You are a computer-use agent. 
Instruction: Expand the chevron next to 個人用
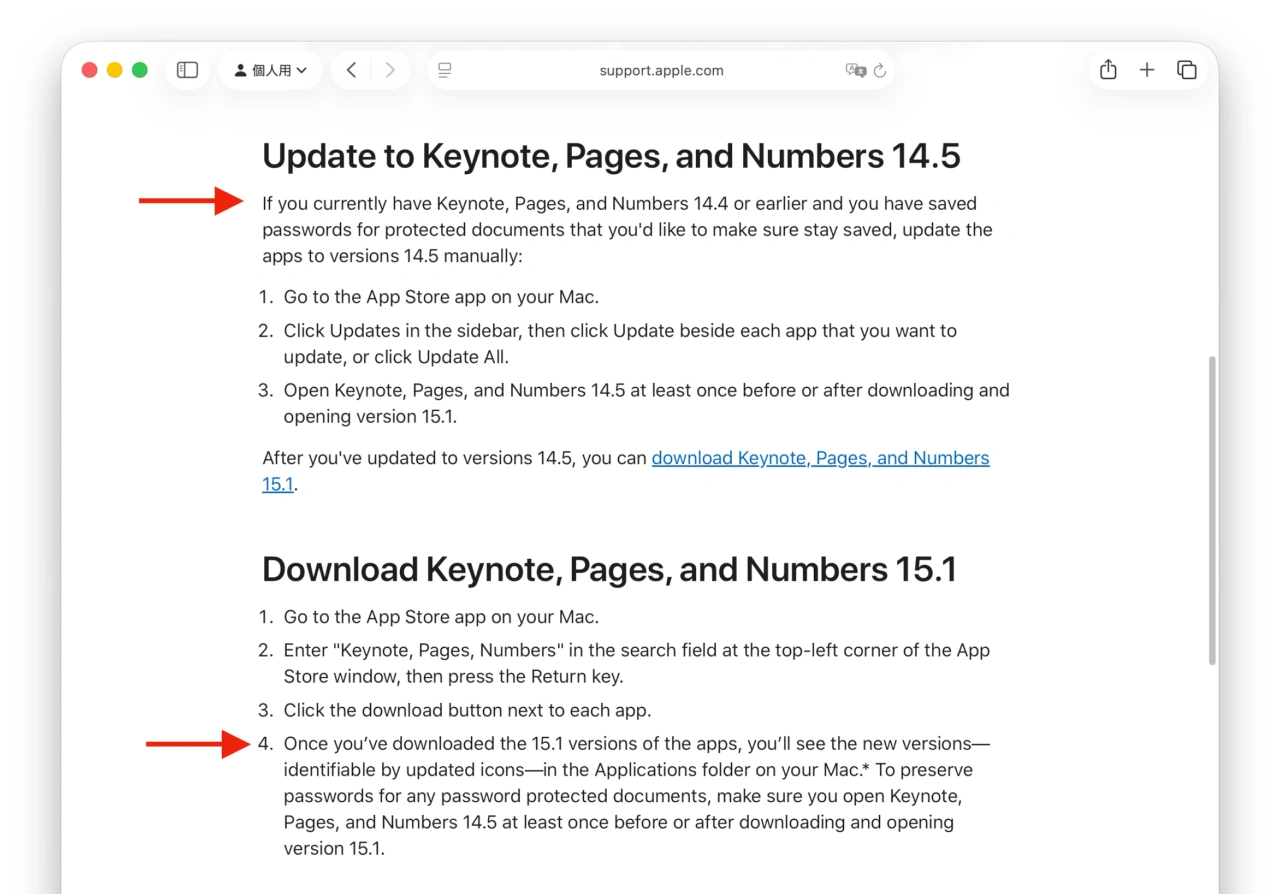pyautogui.click(x=302, y=70)
